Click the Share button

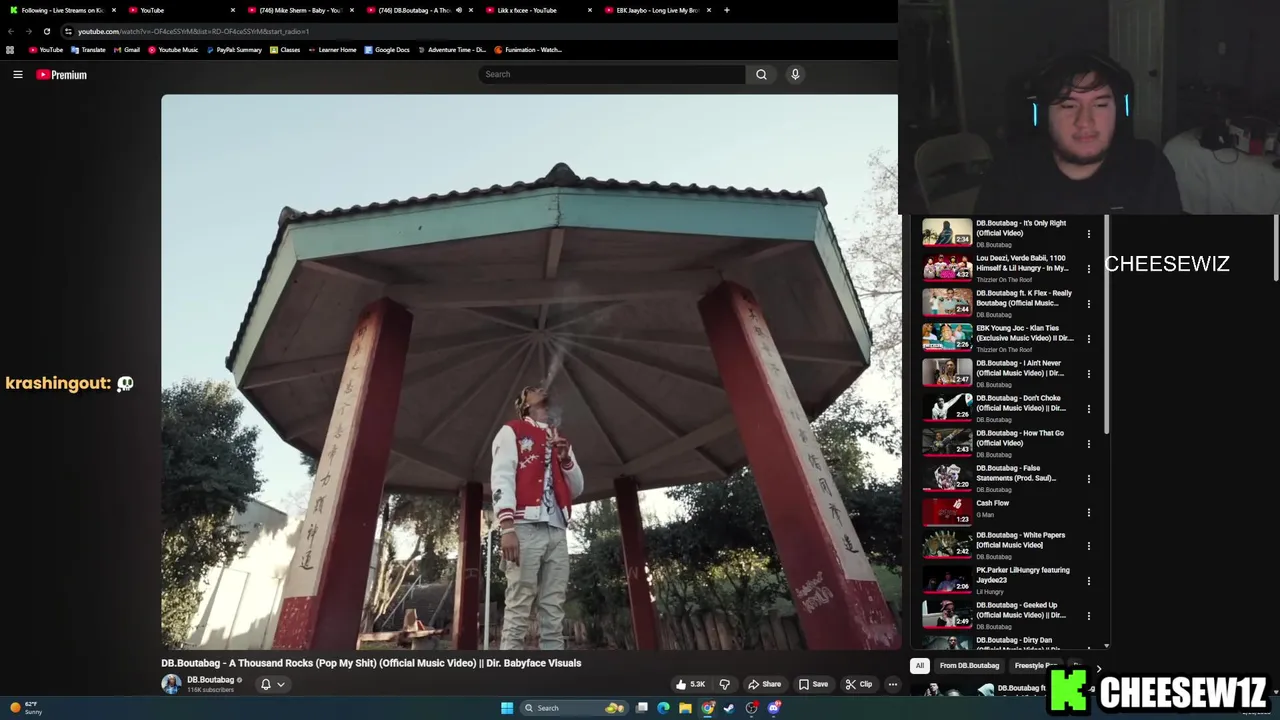(x=764, y=684)
